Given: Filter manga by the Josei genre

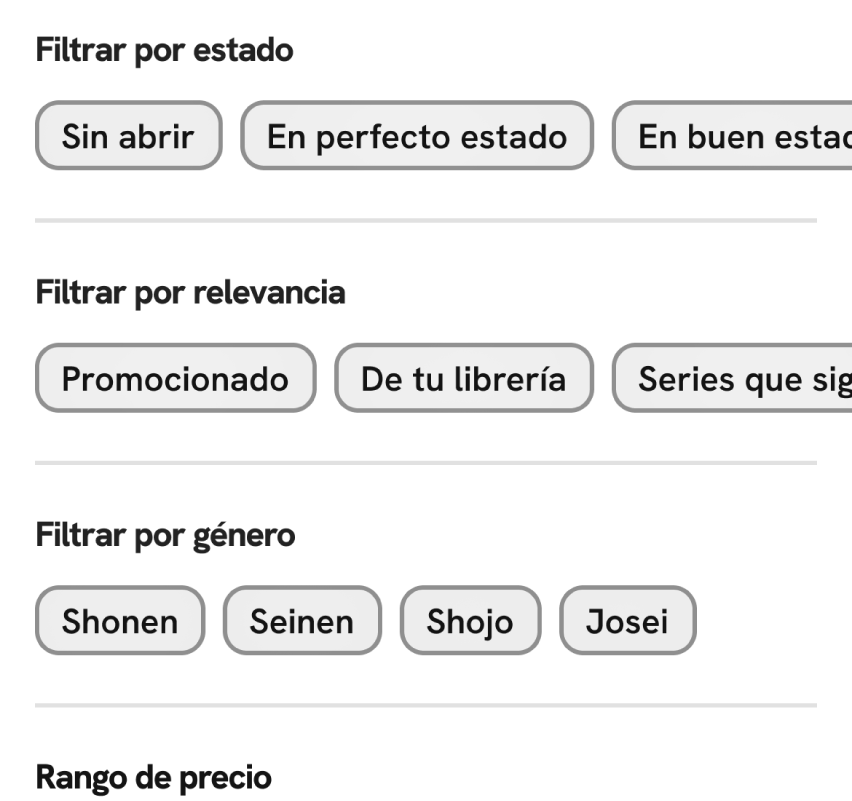Looking at the screenshot, I should (626, 620).
